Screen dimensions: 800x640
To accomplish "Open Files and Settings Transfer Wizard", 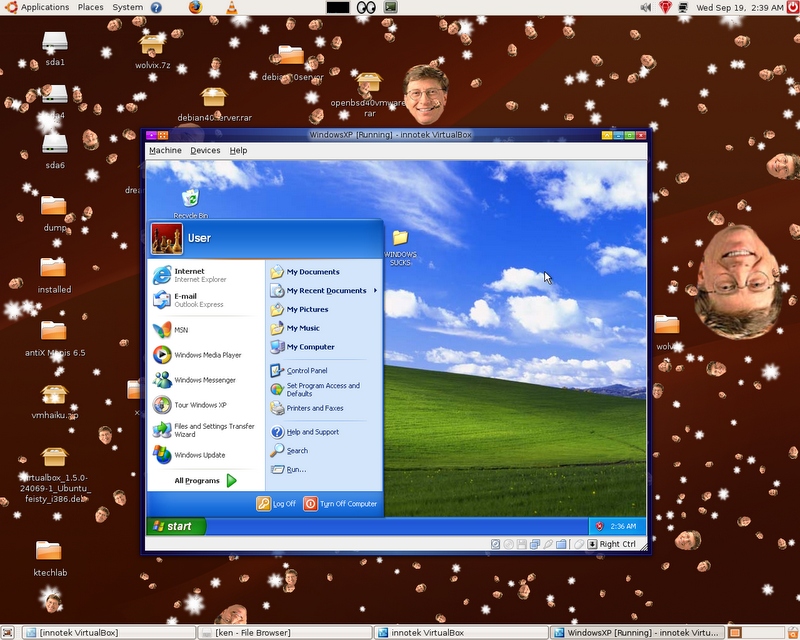I will [x=206, y=430].
